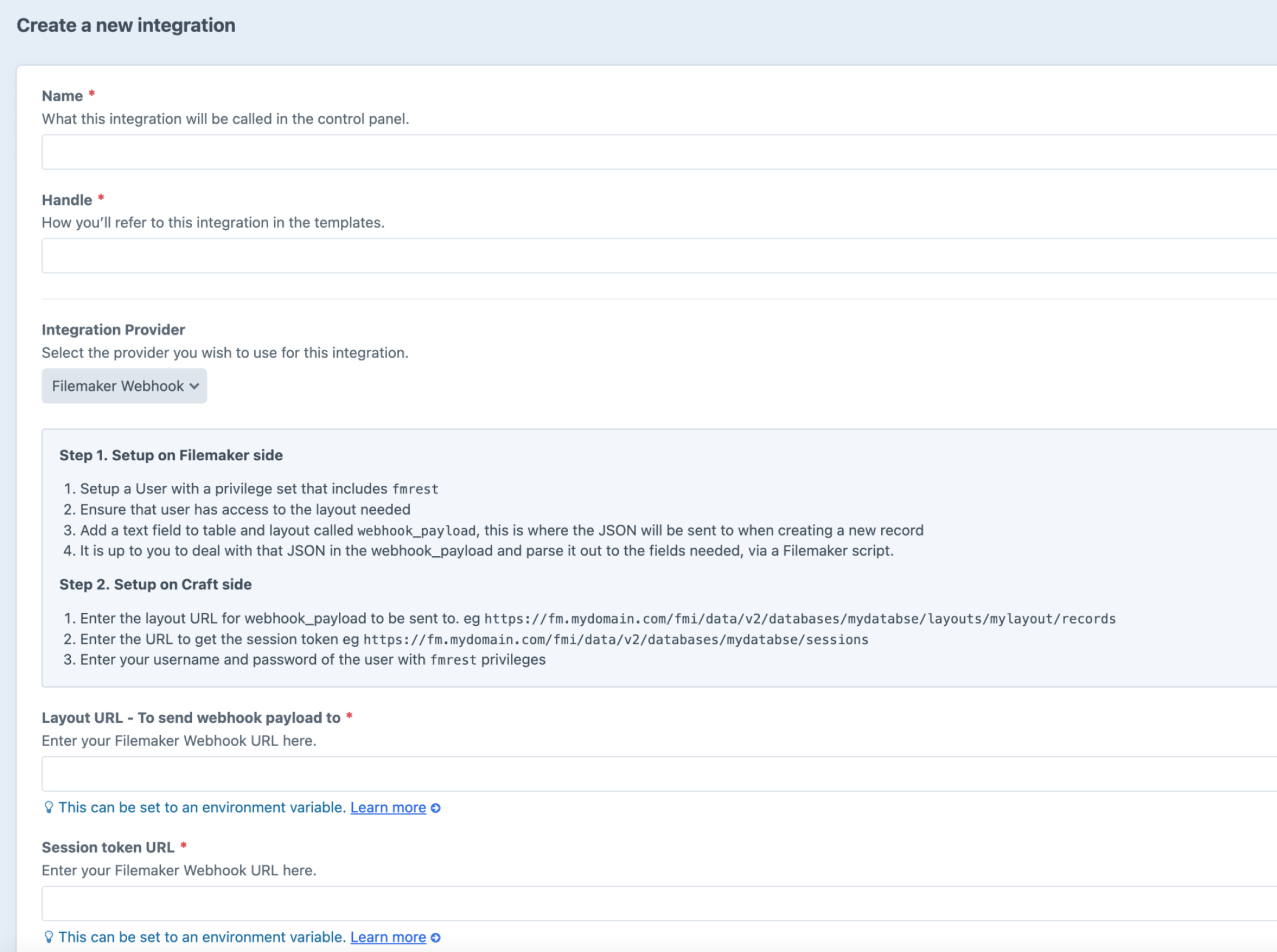Click the Session token URL input field
Image resolution: width=1277 pixels, height=952 pixels.
(659, 904)
